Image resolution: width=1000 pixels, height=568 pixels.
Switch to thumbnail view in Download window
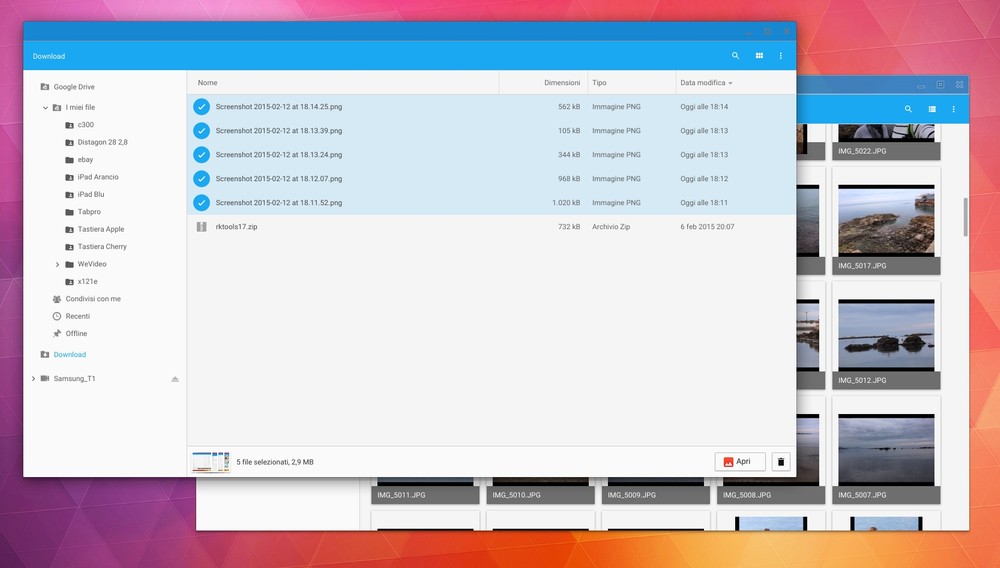click(759, 56)
